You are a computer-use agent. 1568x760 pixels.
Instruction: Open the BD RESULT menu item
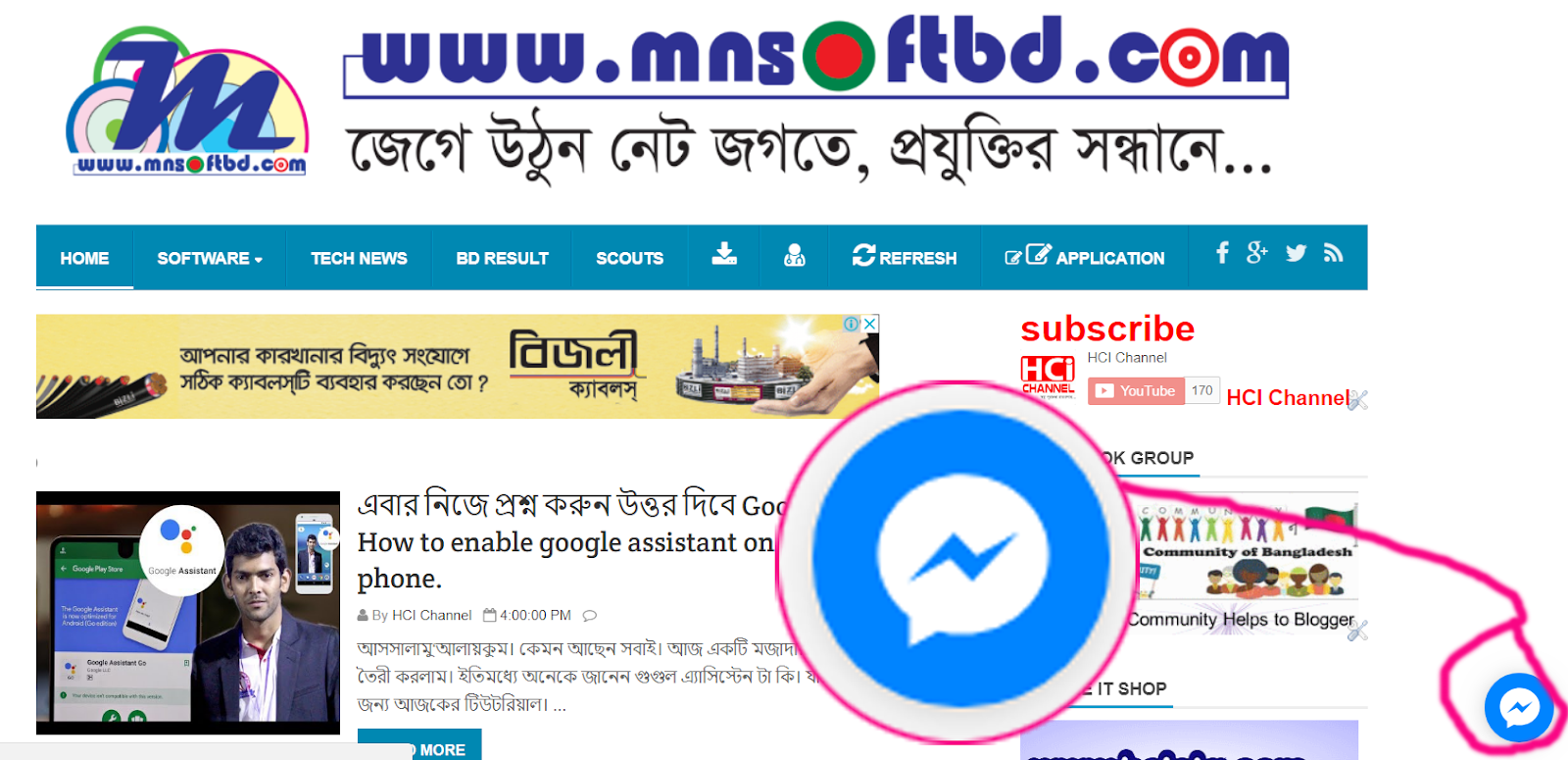(x=502, y=258)
